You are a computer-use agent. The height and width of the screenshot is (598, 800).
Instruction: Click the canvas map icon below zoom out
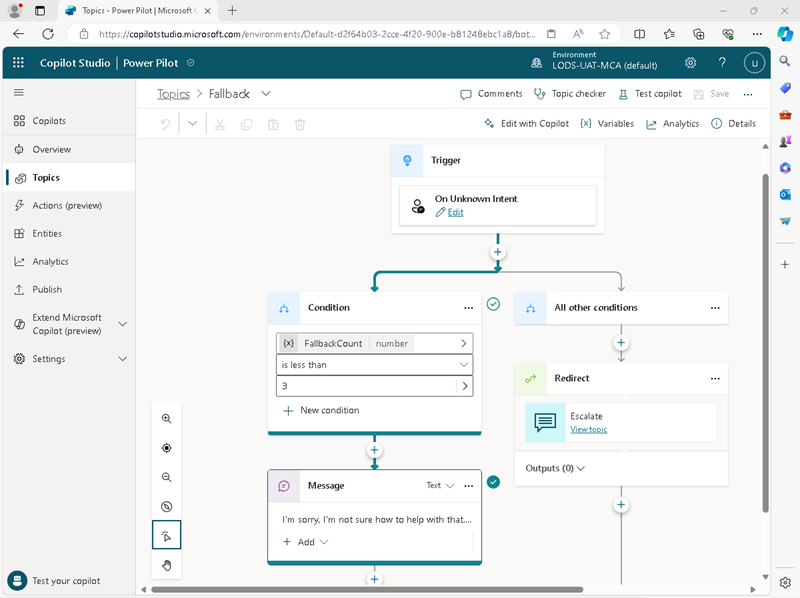click(x=166, y=507)
